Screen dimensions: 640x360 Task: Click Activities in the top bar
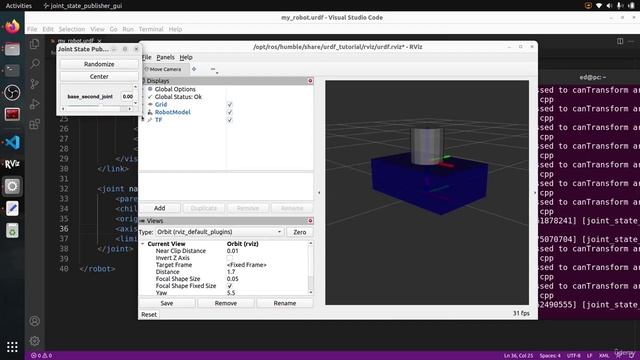19,6
